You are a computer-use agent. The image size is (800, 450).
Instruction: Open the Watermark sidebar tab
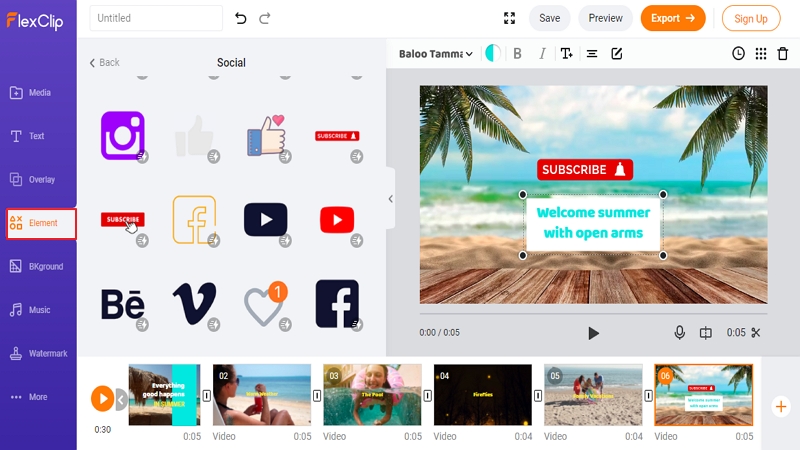pos(38,353)
